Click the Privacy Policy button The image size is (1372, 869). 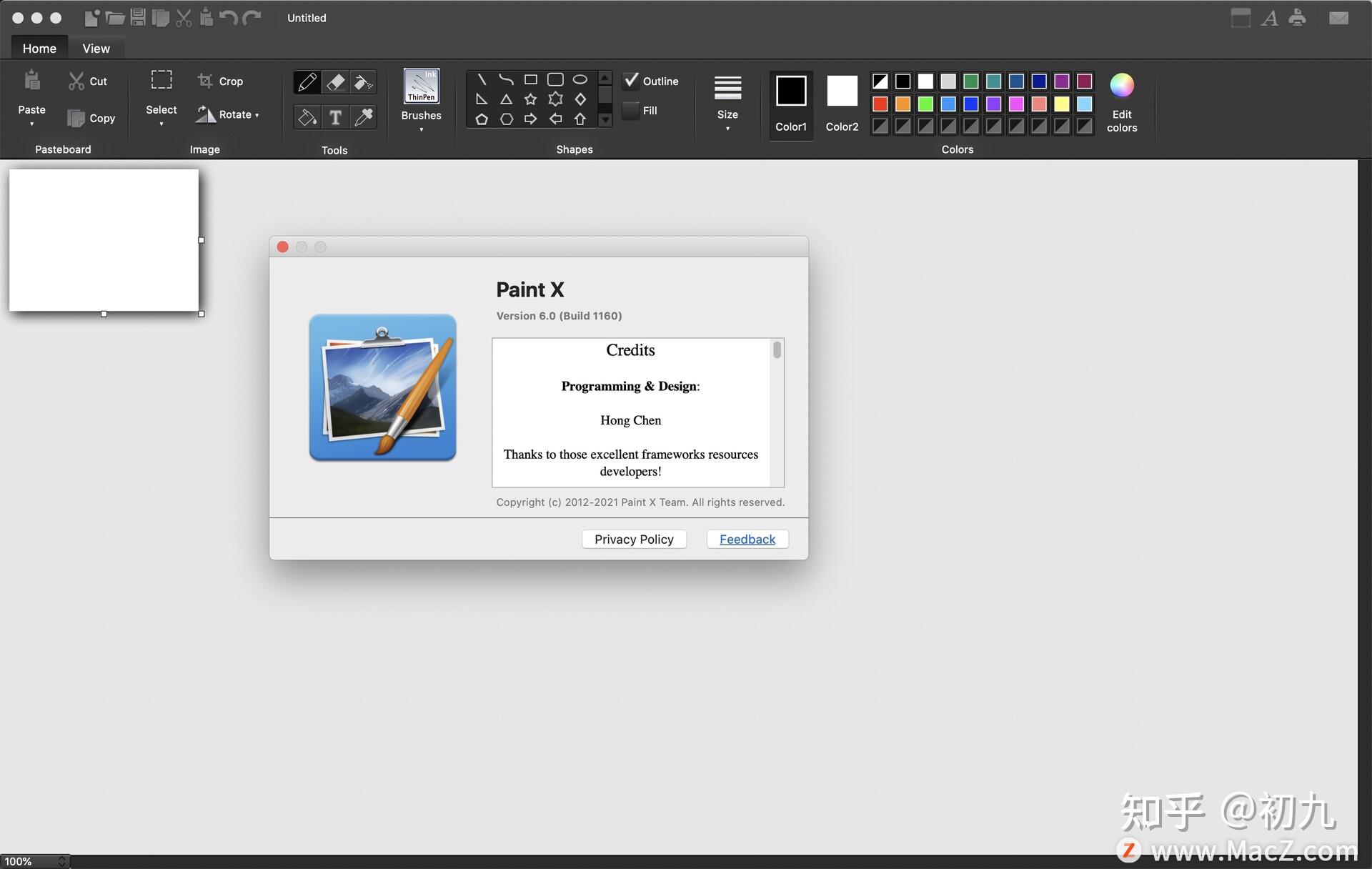(634, 540)
